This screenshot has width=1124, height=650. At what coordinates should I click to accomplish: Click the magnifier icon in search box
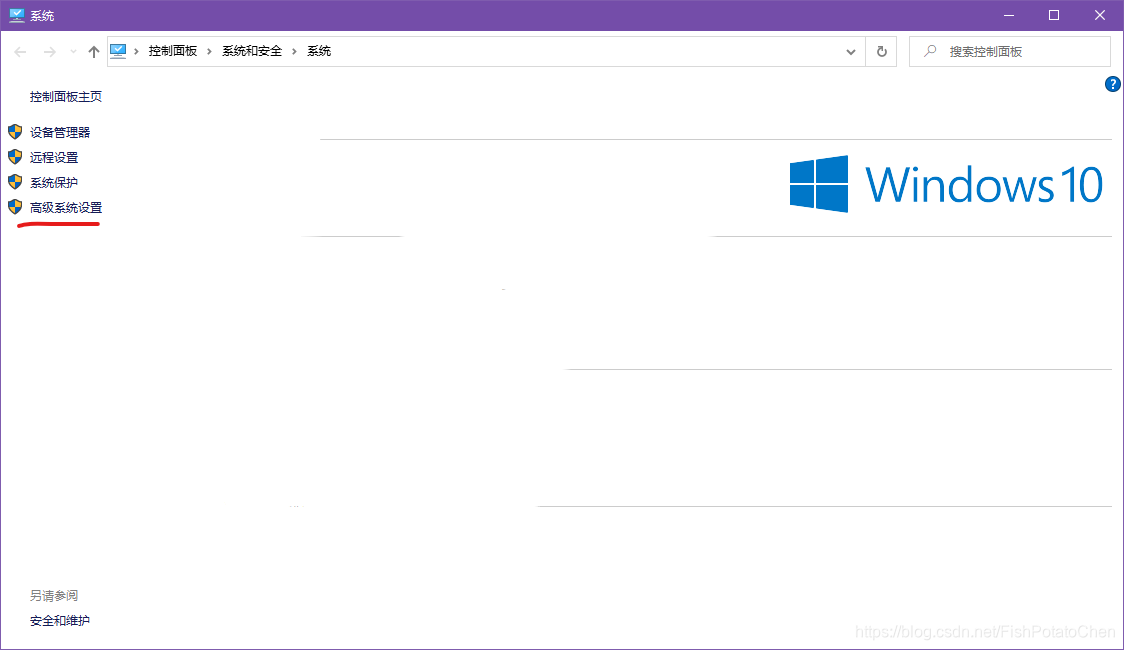pos(930,52)
